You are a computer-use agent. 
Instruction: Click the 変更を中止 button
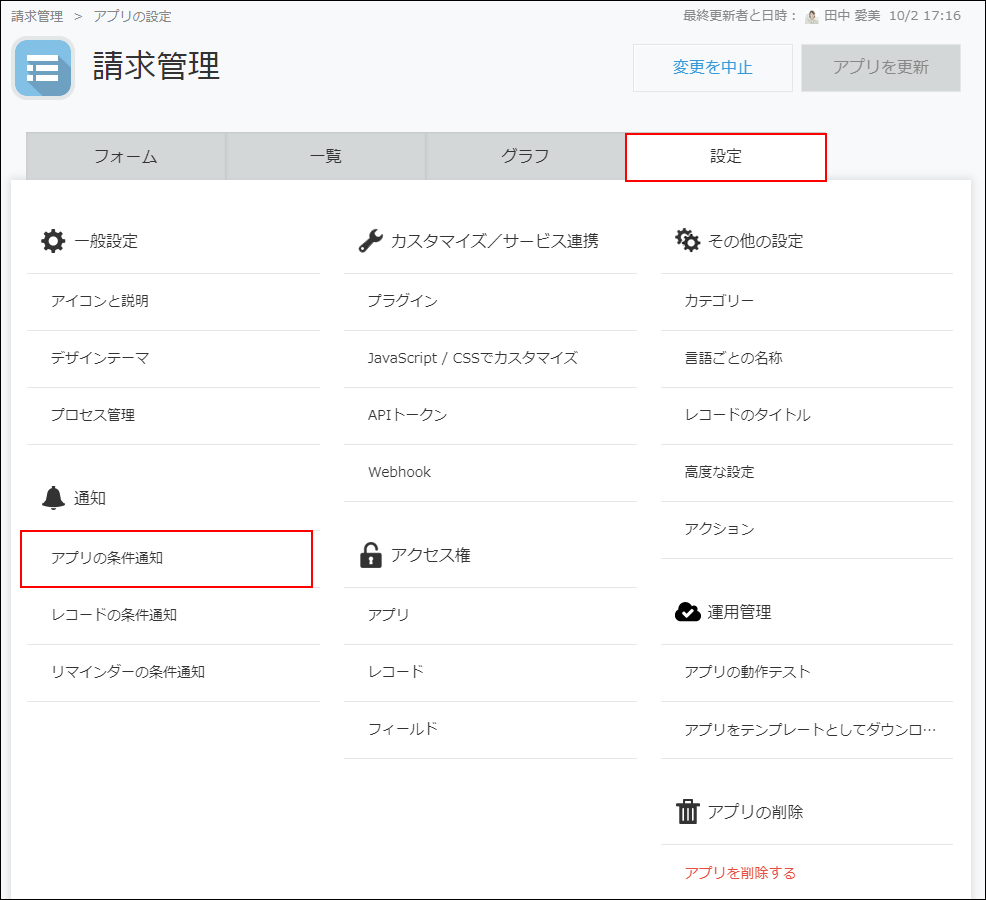coord(712,67)
